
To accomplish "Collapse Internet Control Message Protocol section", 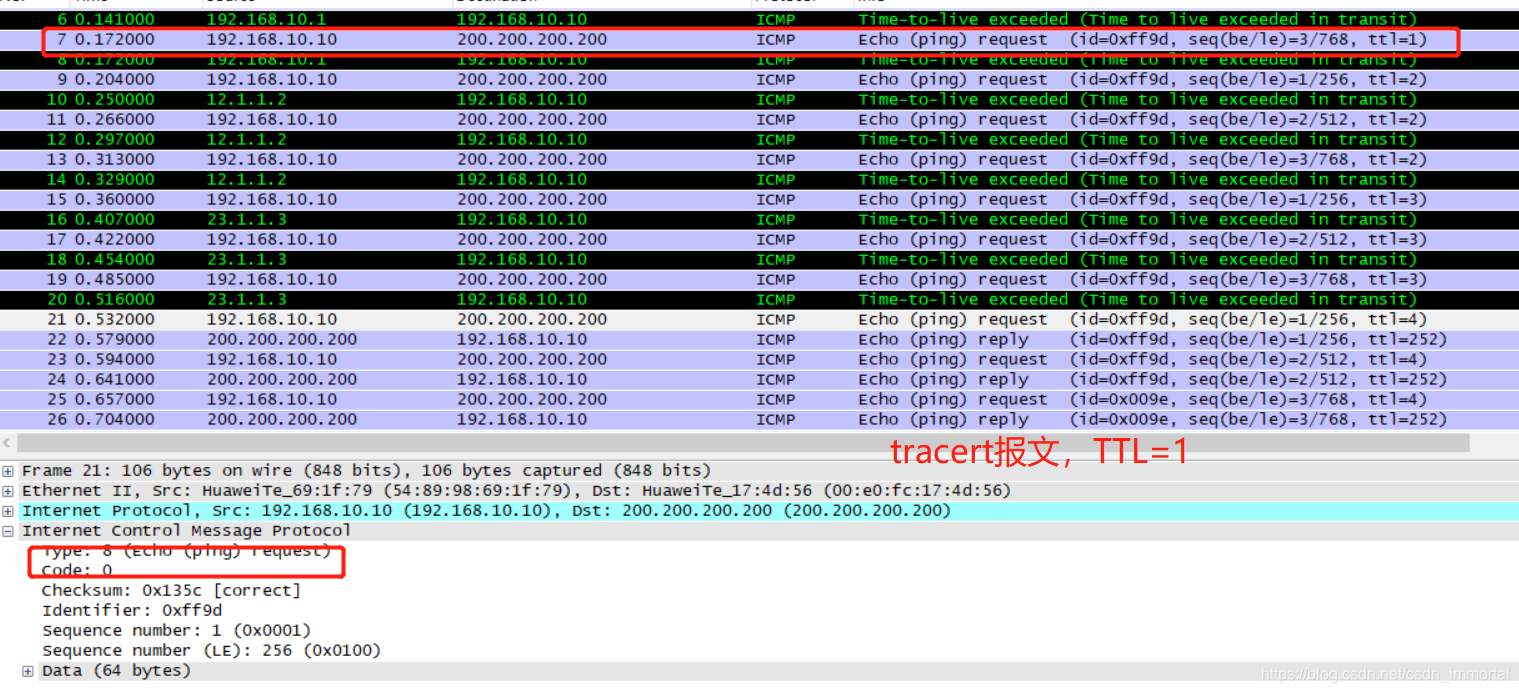I will pos(9,531).
